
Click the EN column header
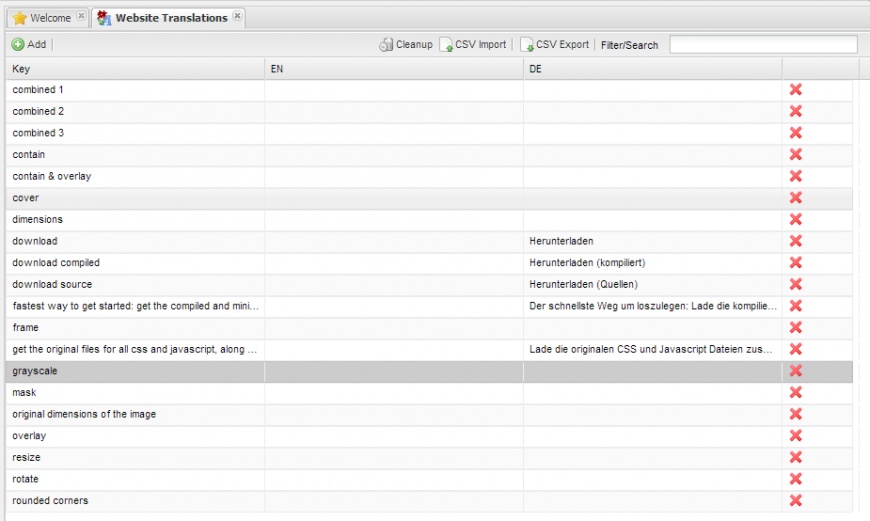(x=393, y=69)
